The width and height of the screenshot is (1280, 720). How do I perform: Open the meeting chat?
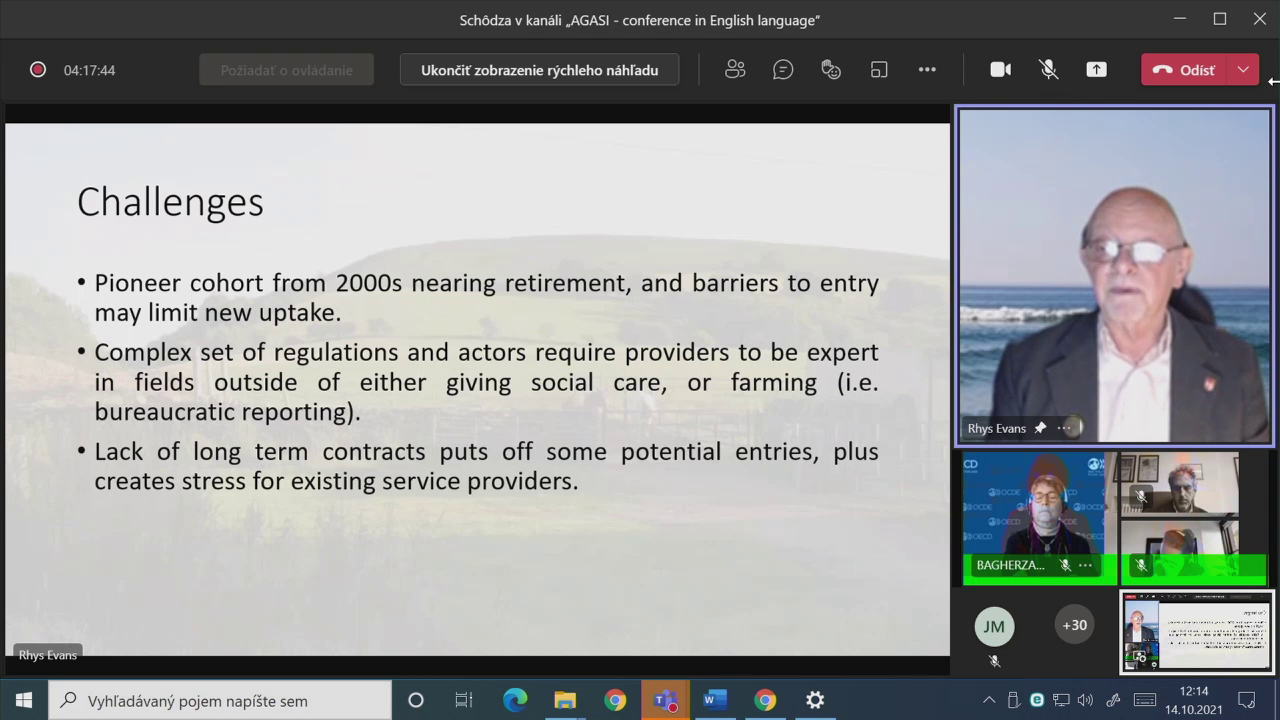pyautogui.click(x=783, y=69)
